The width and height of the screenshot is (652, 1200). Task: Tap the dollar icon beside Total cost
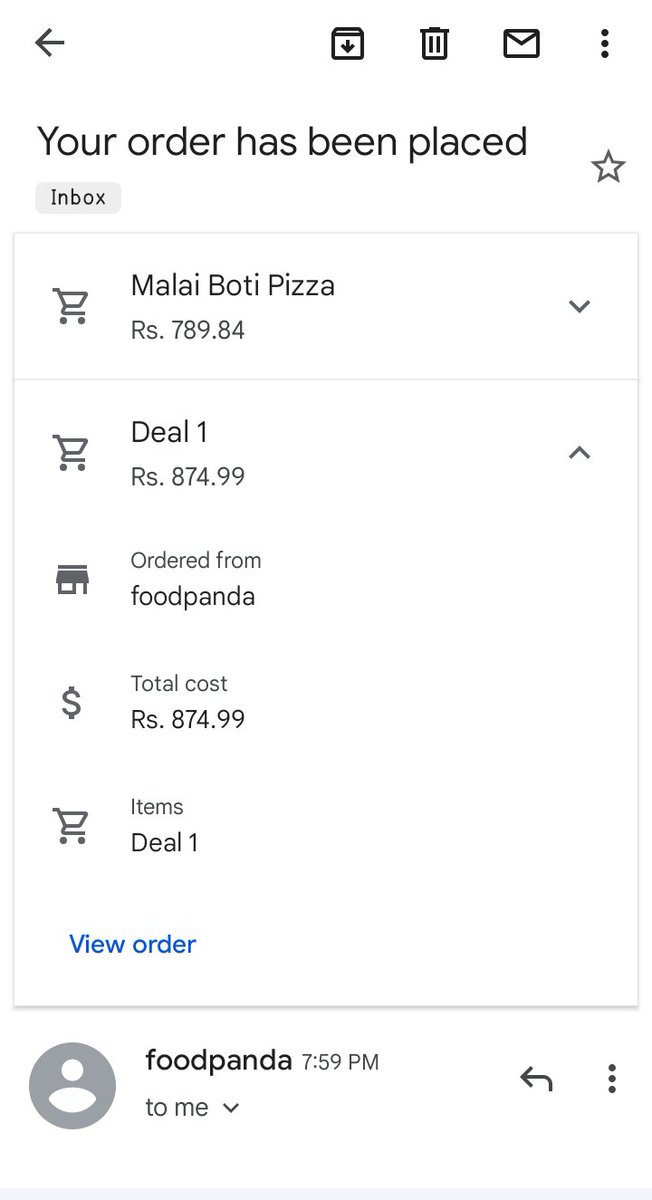pyautogui.click(x=71, y=703)
